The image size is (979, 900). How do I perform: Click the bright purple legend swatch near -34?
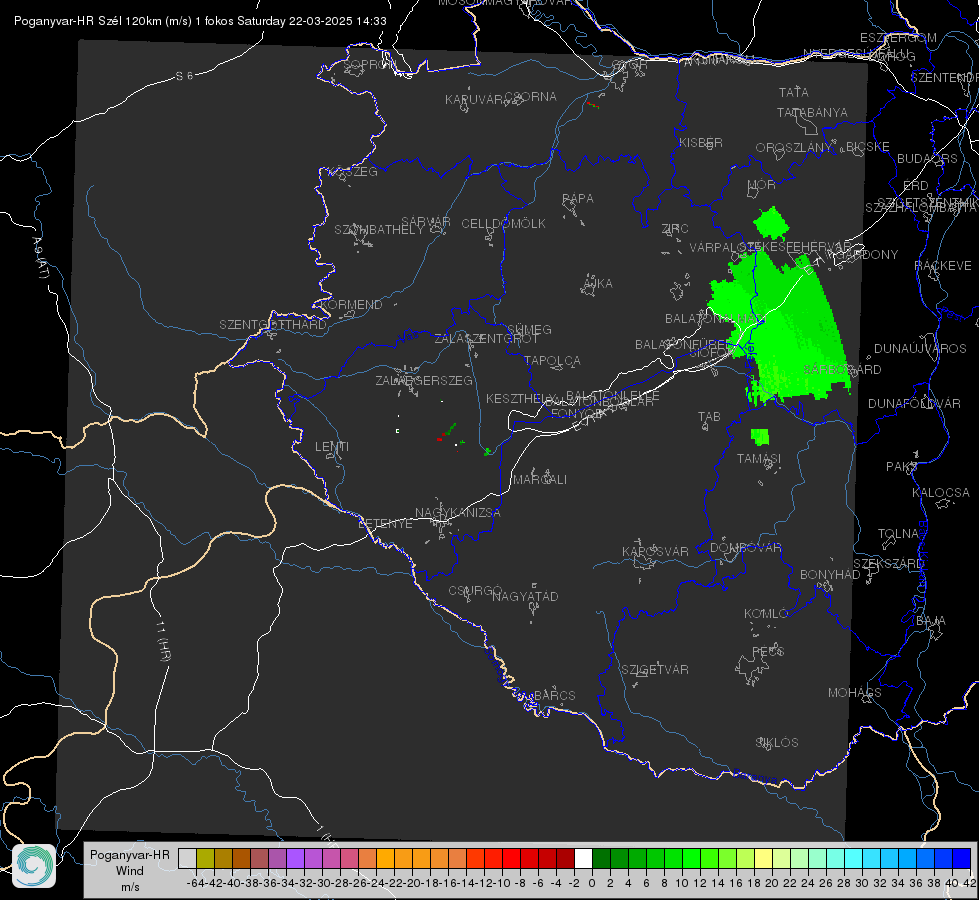click(x=295, y=859)
